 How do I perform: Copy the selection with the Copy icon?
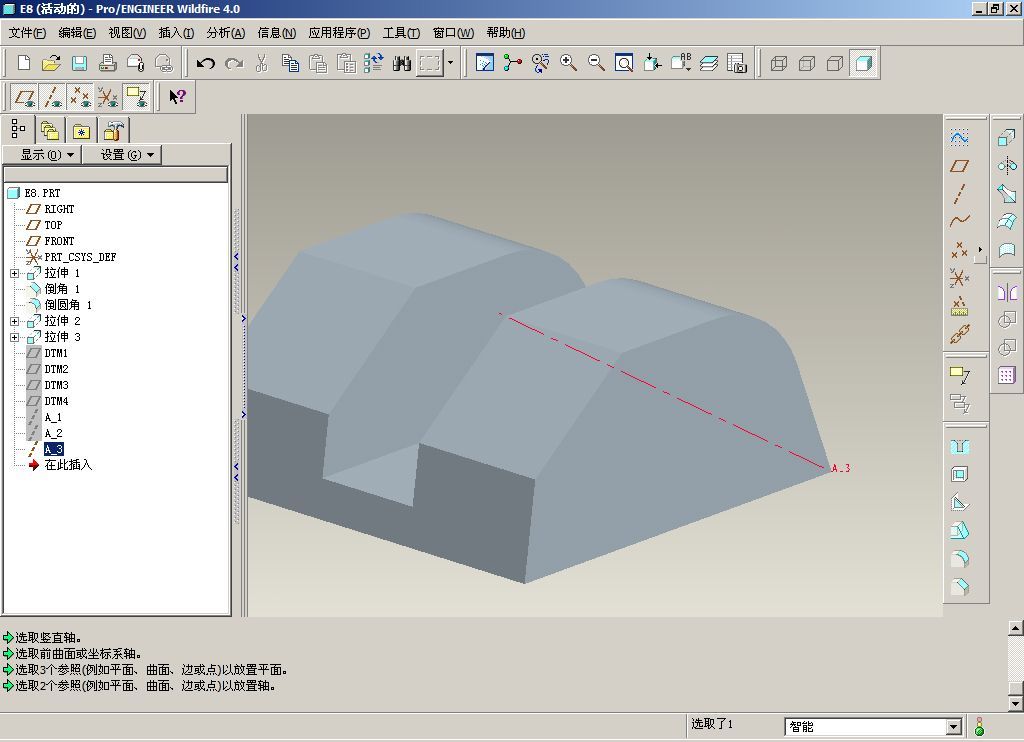click(290, 63)
